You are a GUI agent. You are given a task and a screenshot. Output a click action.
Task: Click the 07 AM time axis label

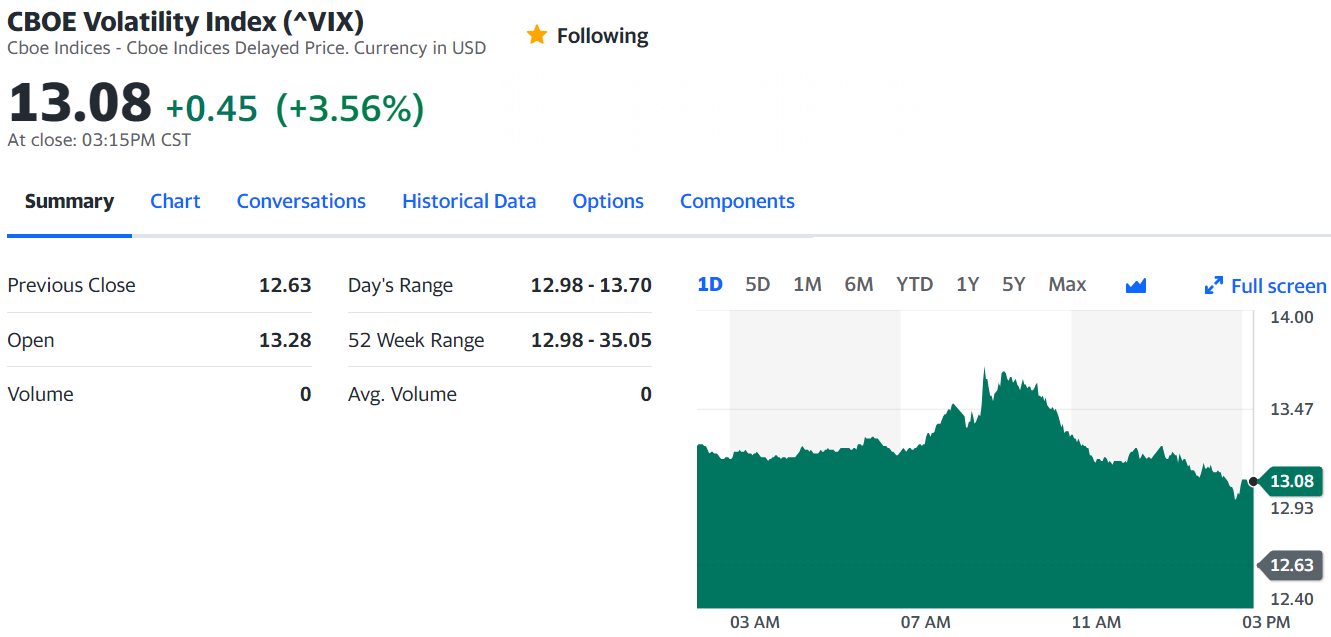coord(925,622)
